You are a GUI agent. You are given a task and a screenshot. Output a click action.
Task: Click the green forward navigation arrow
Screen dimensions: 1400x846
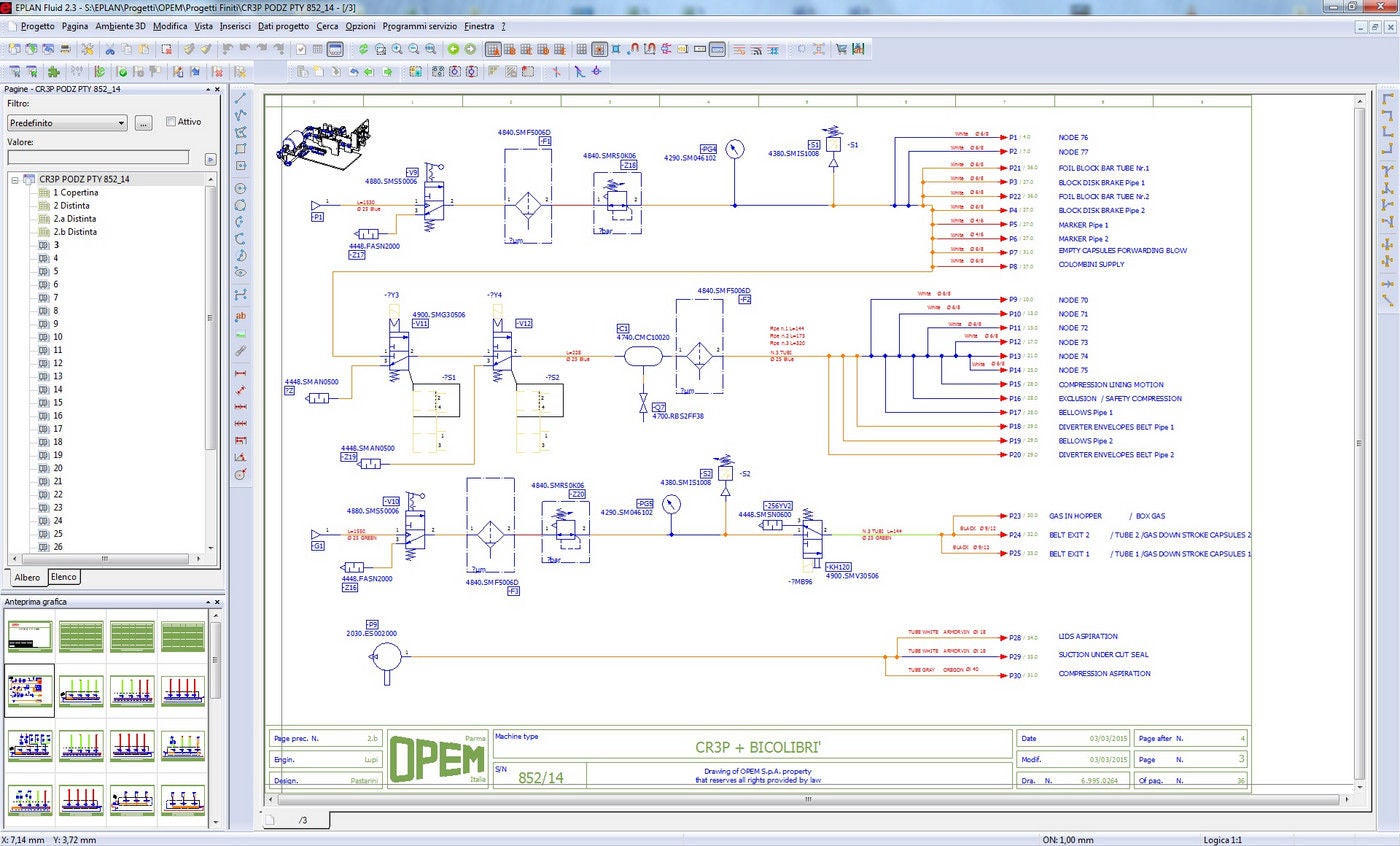[469, 48]
